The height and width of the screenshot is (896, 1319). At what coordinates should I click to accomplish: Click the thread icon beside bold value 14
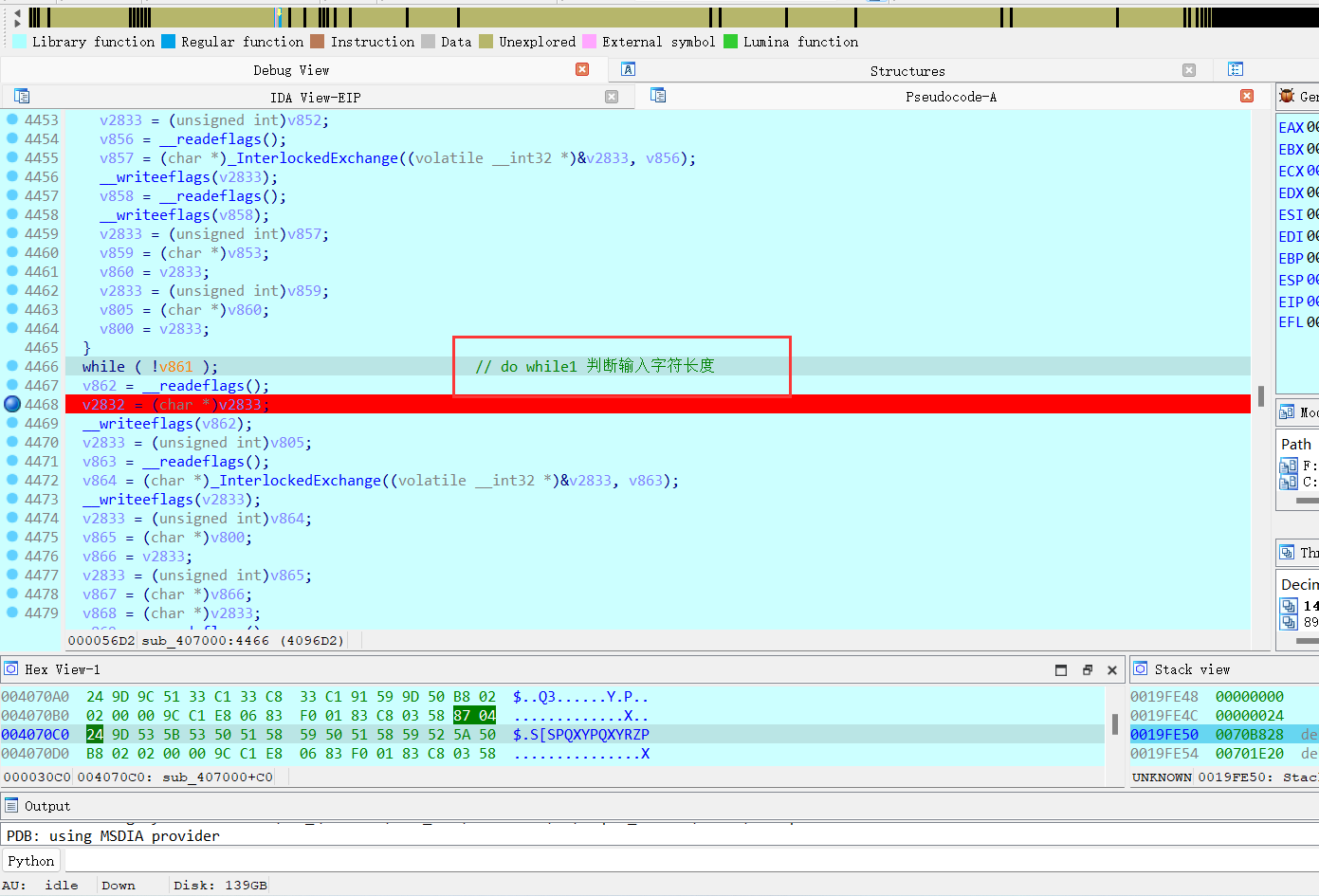point(1289,606)
